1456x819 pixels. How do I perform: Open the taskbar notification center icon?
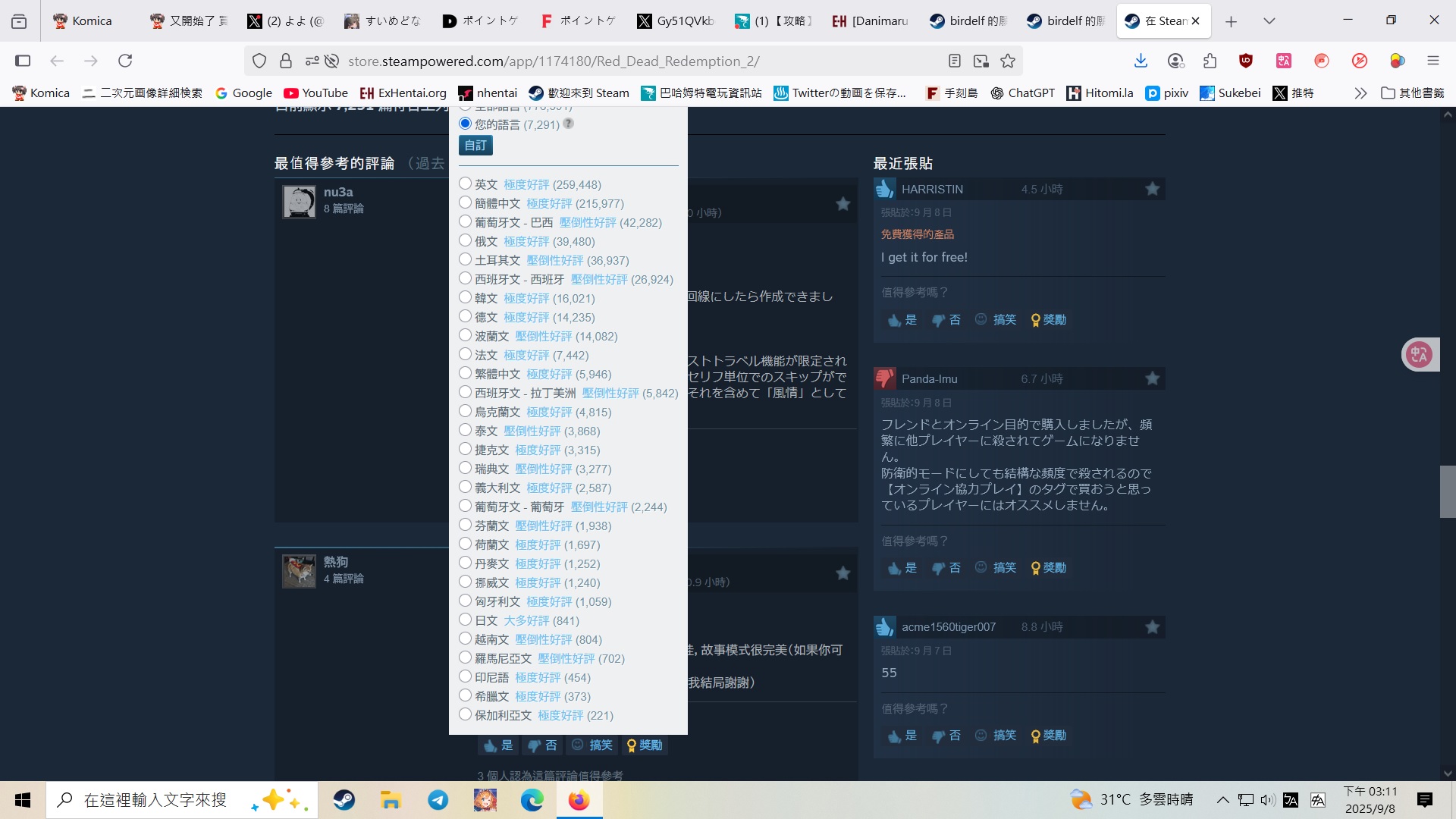click(1424, 800)
